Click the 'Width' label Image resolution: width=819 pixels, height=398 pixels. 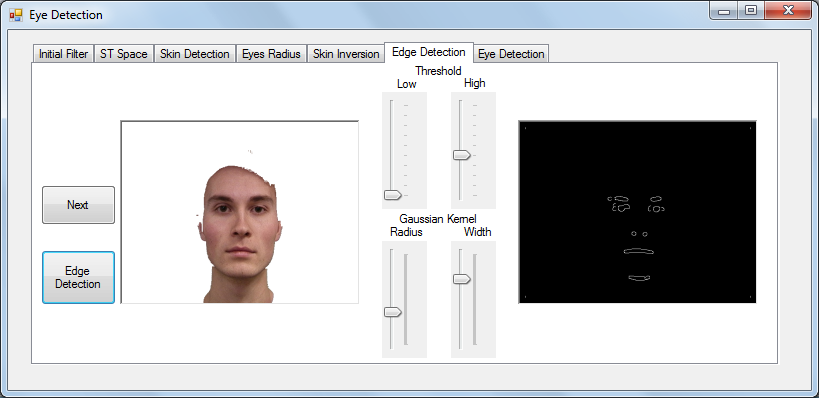tap(477, 232)
